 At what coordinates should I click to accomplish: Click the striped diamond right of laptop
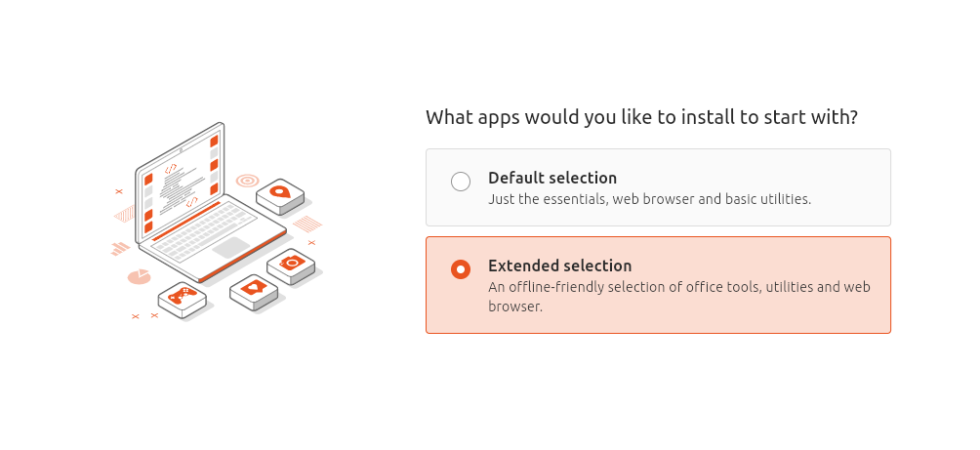click(x=308, y=224)
